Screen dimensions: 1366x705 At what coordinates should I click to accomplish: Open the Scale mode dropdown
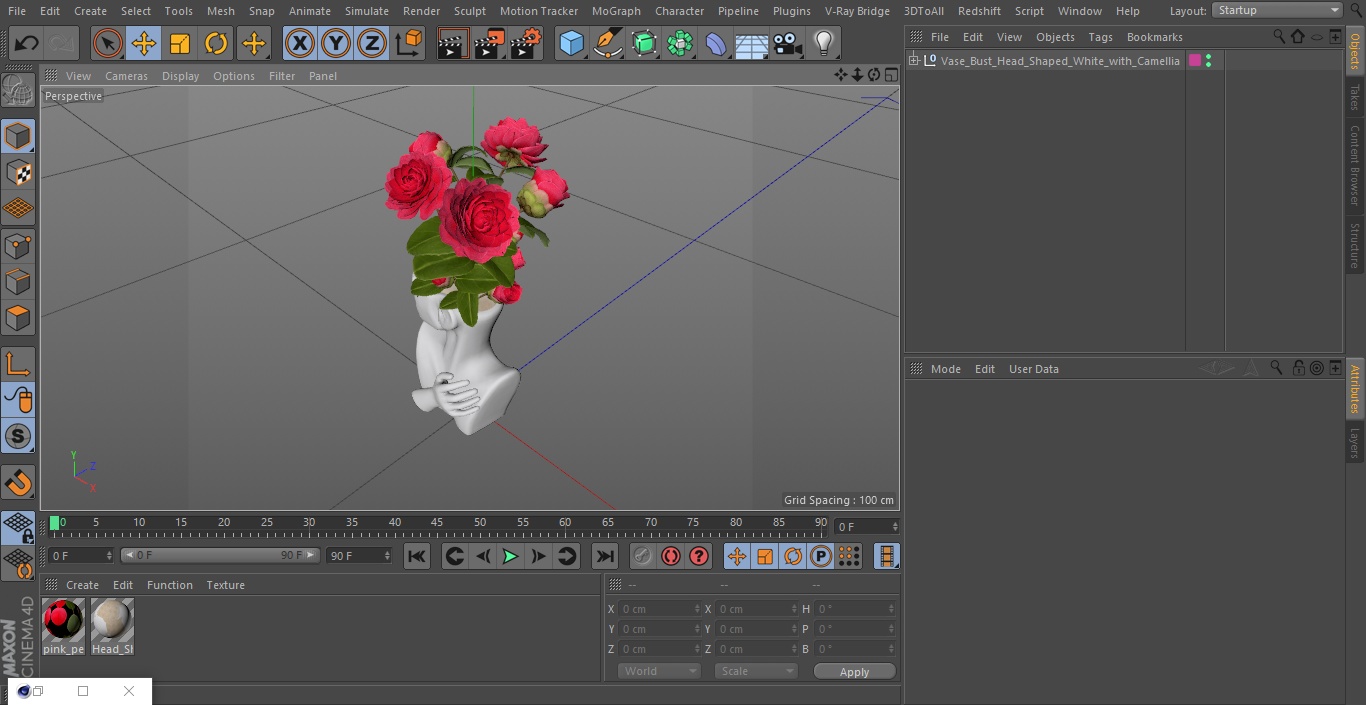(756, 671)
